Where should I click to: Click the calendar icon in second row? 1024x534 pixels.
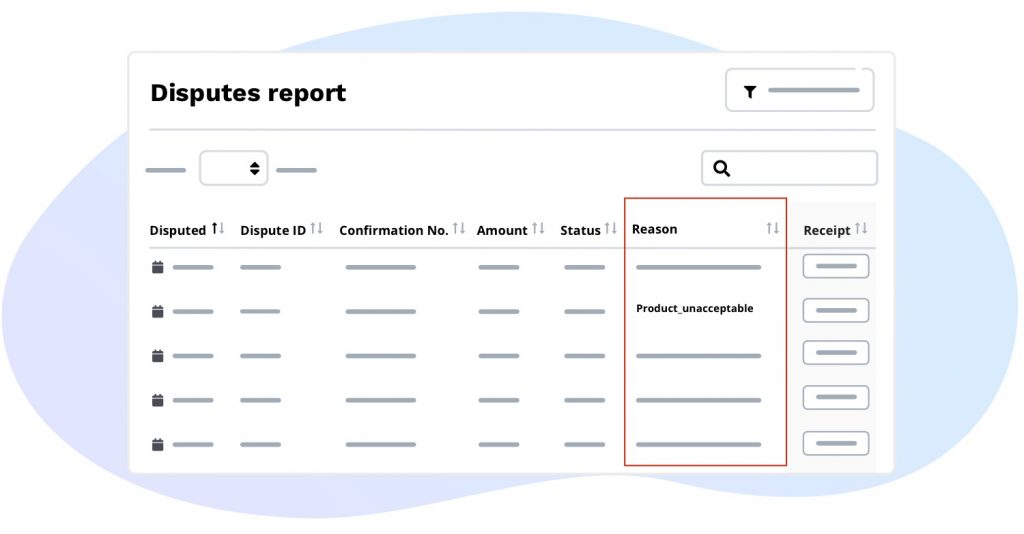point(157,311)
